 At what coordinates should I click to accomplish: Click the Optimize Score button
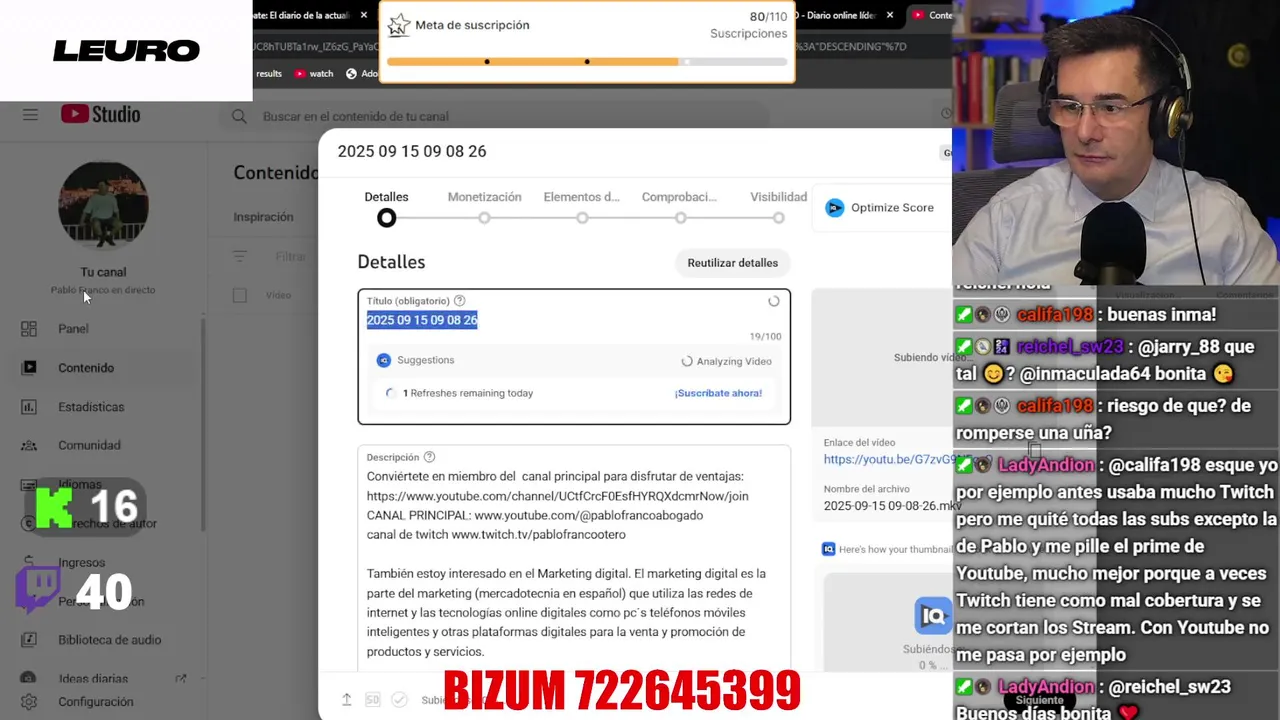tap(880, 208)
